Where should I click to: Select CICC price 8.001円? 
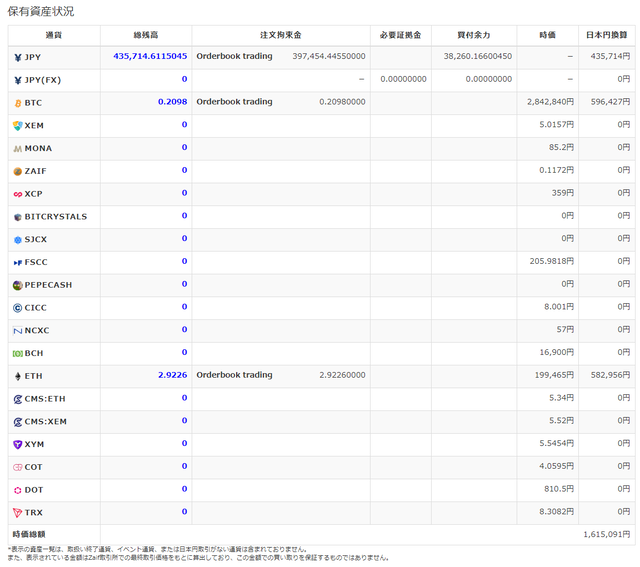click(559, 307)
